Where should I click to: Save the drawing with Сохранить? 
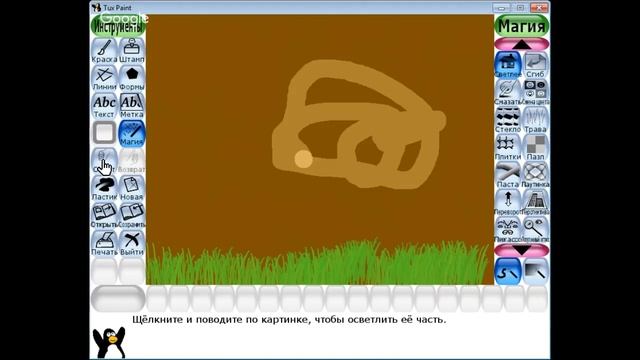[132, 216]
